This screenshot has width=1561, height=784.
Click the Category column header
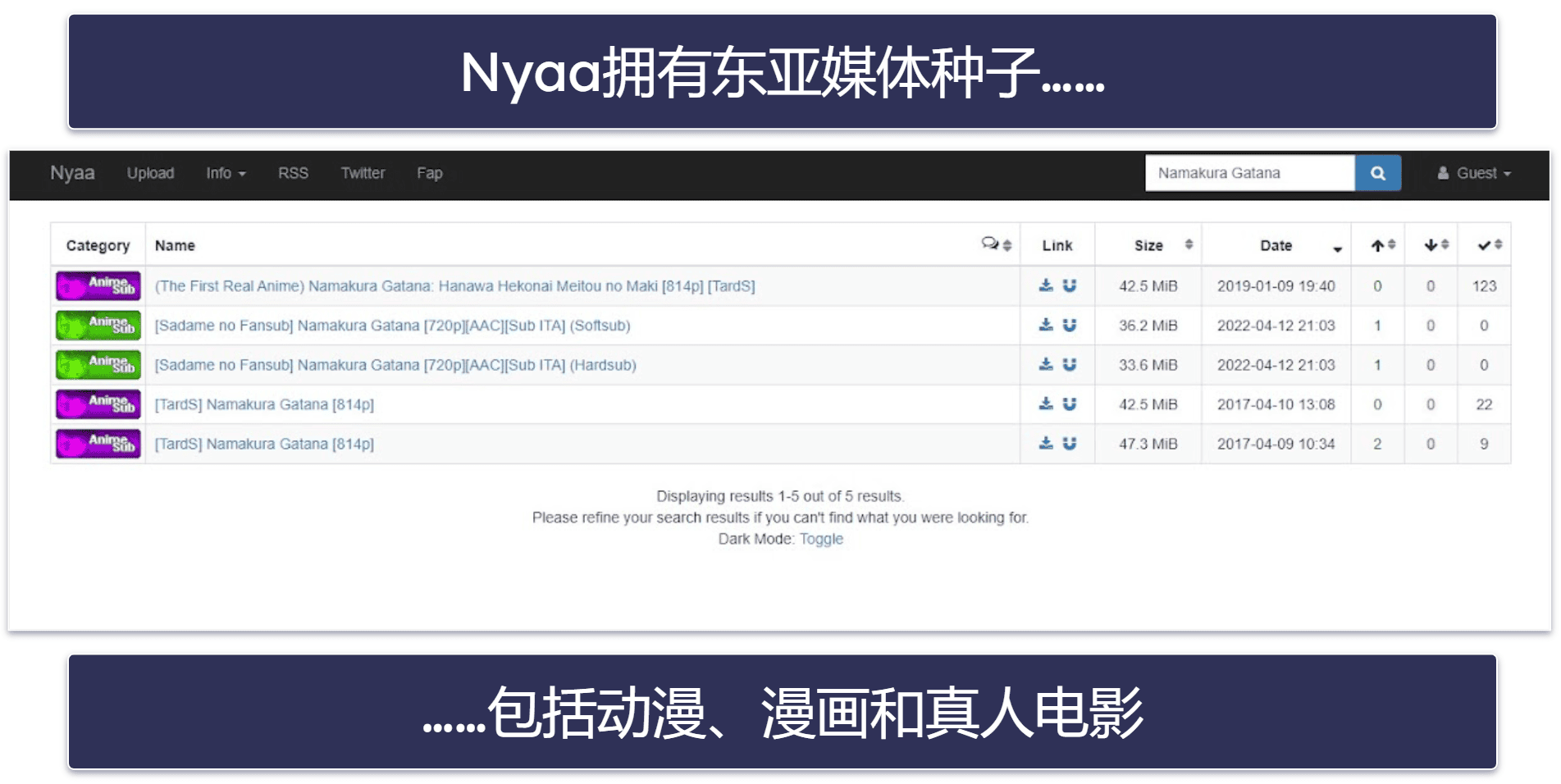coord(98,245)
